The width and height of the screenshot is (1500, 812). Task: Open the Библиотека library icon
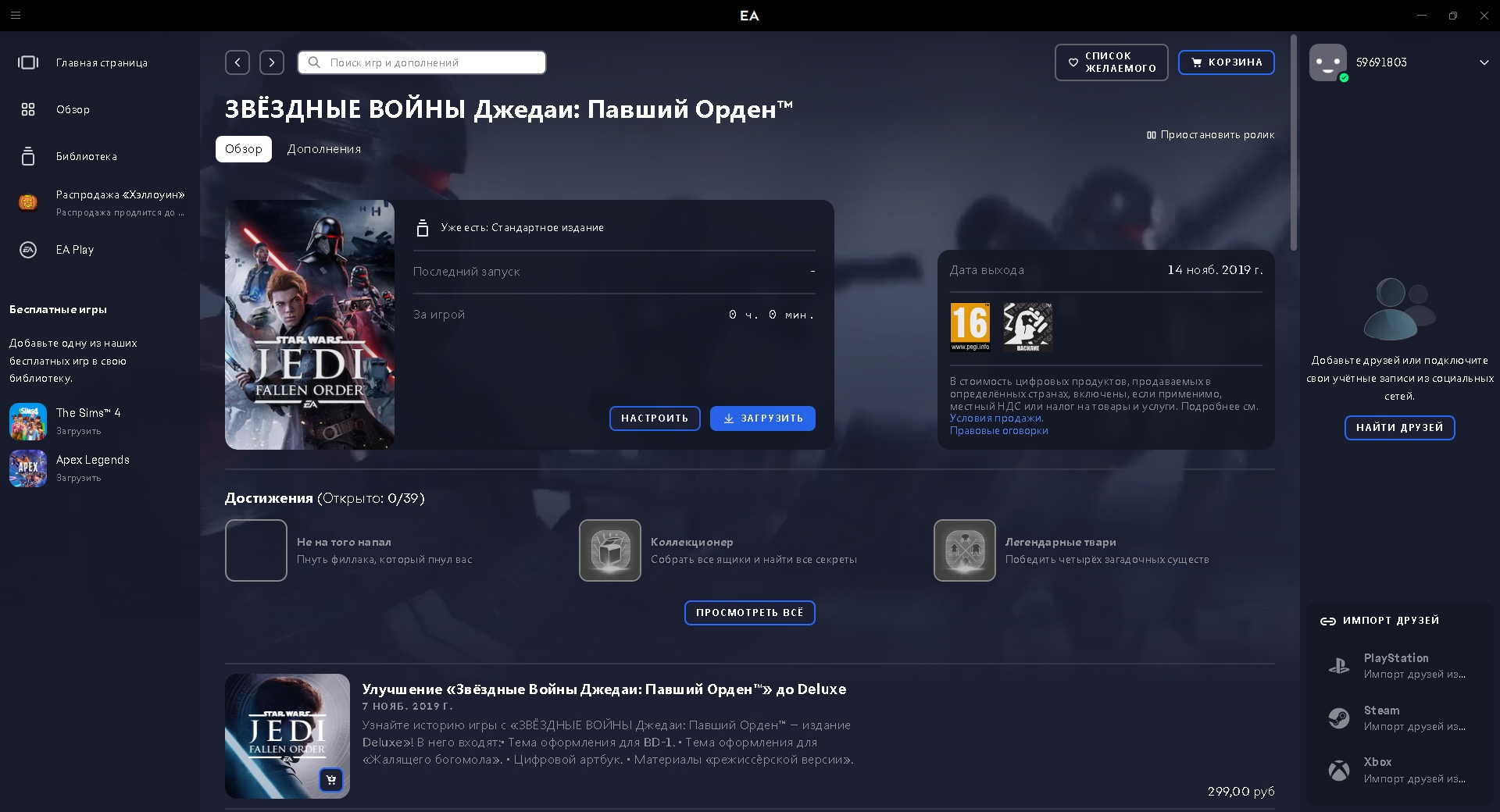[28, 156]
